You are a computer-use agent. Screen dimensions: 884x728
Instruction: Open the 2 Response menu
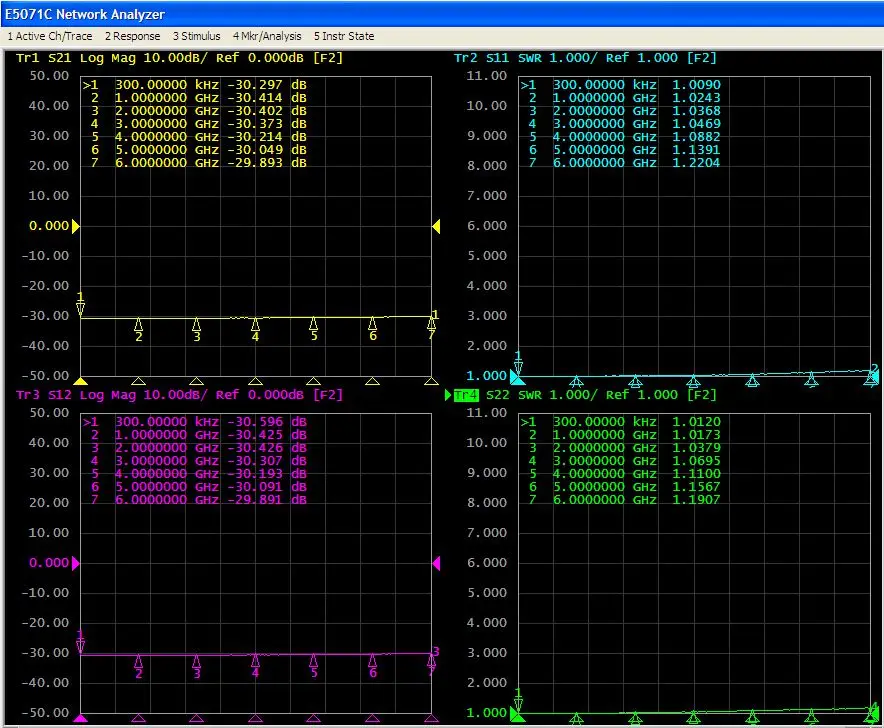(132, 36)
